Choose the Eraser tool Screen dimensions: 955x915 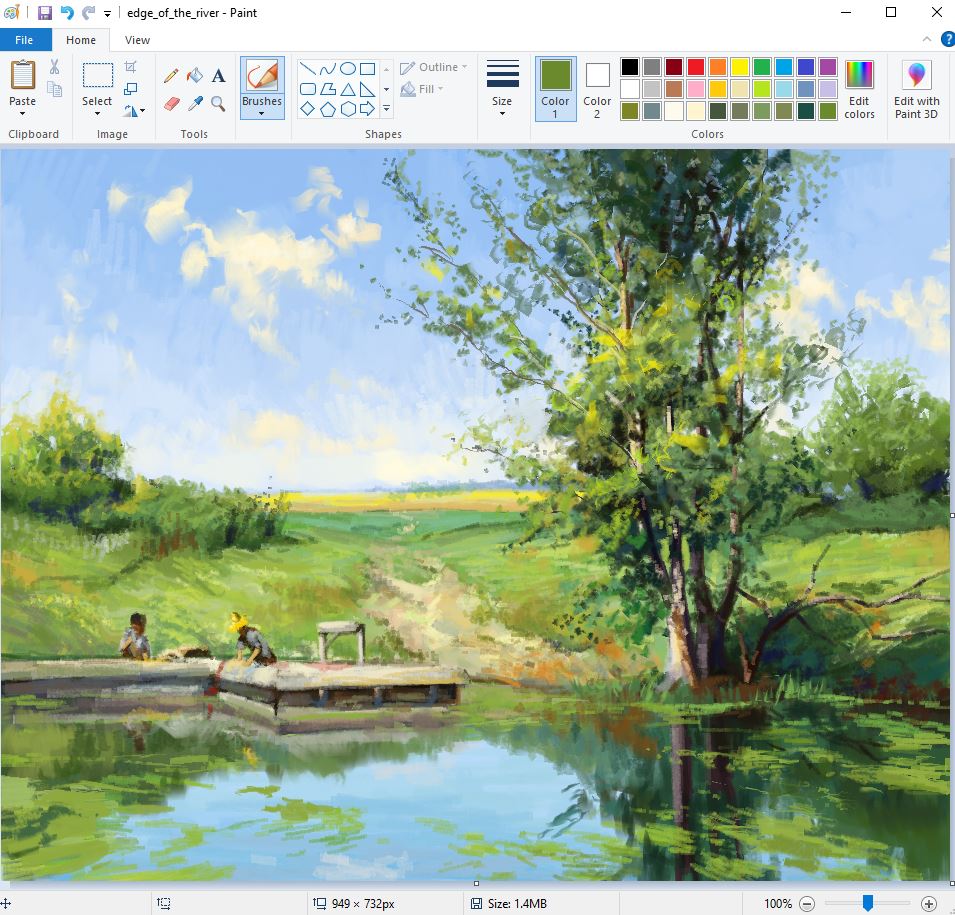click(x=171, y=103)
